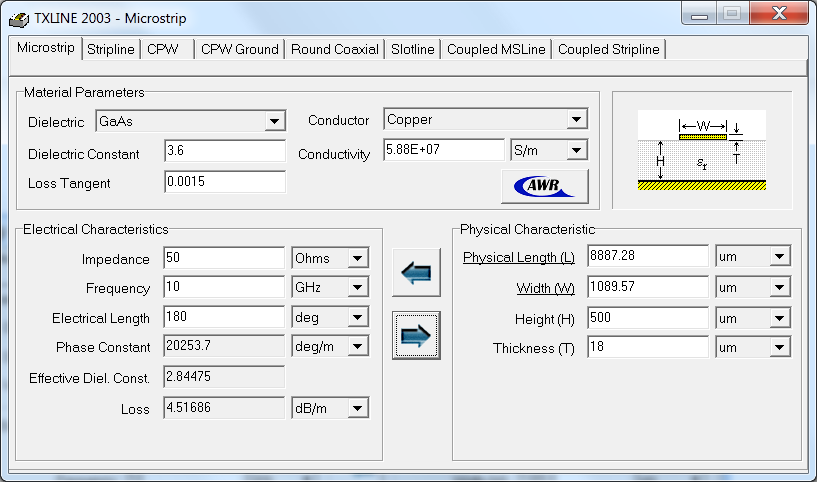Click the Physical Length field 8887.28
The height and width of the screenshot is (482, 817).
(648, 256)
